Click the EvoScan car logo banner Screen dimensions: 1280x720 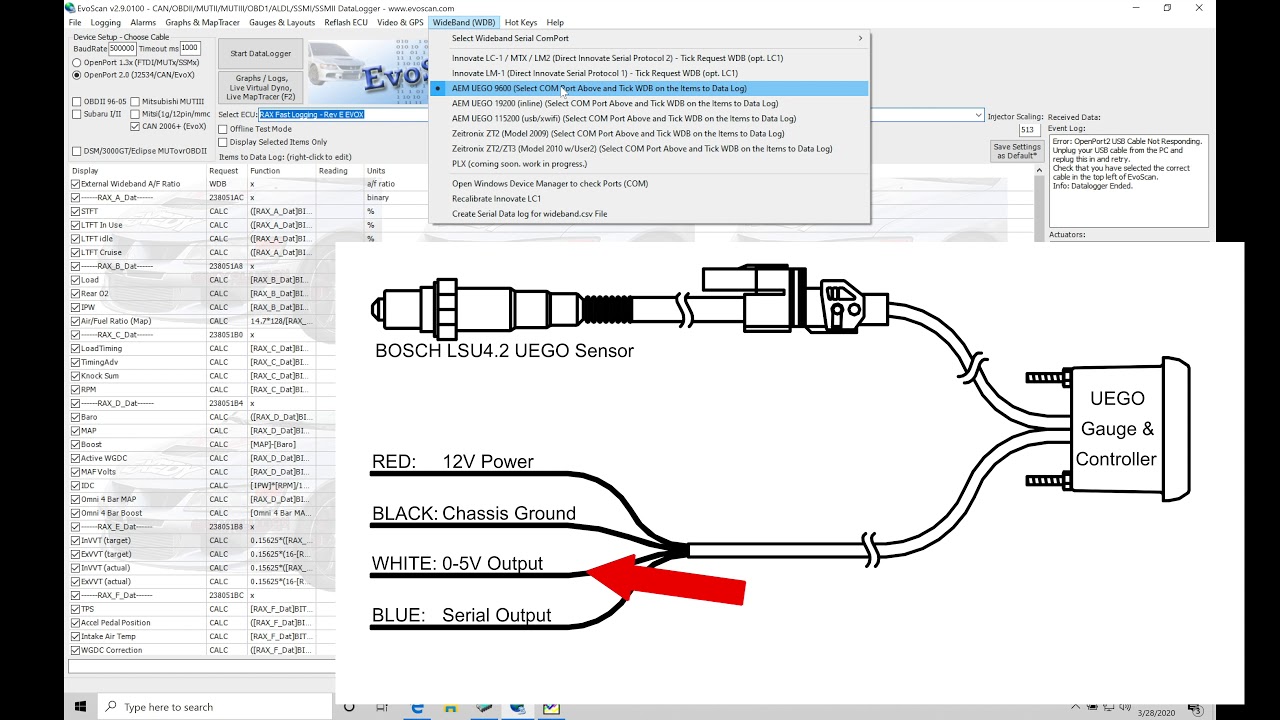(x=368, y=71)
